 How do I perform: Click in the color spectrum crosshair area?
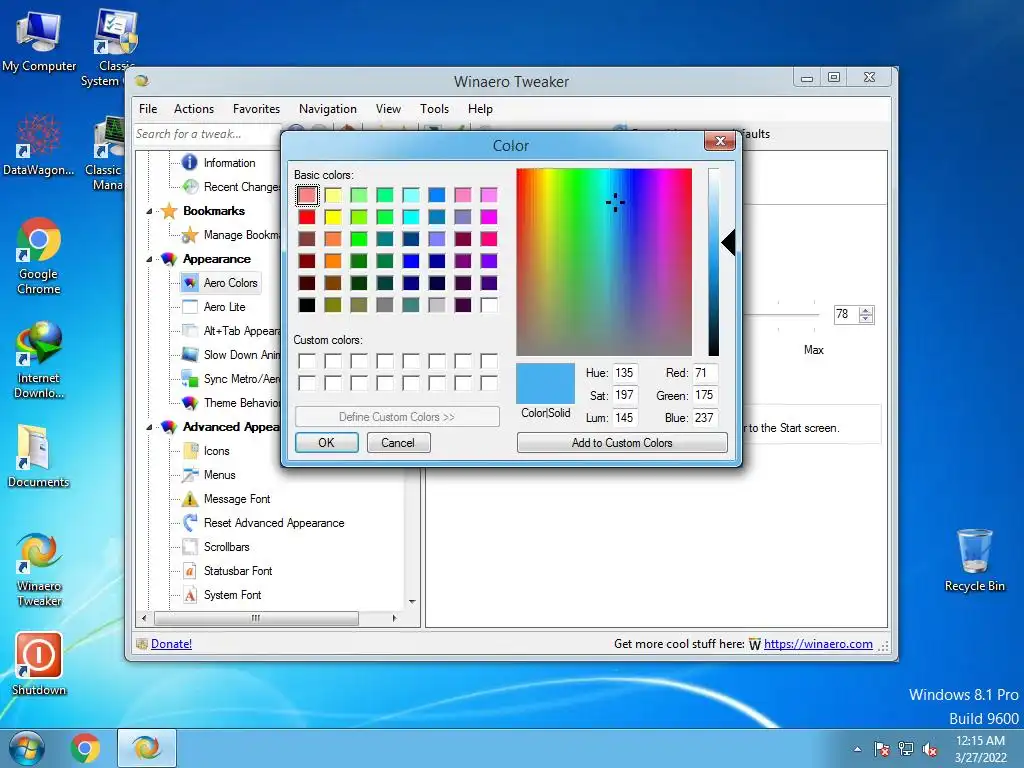click(615, 202)
